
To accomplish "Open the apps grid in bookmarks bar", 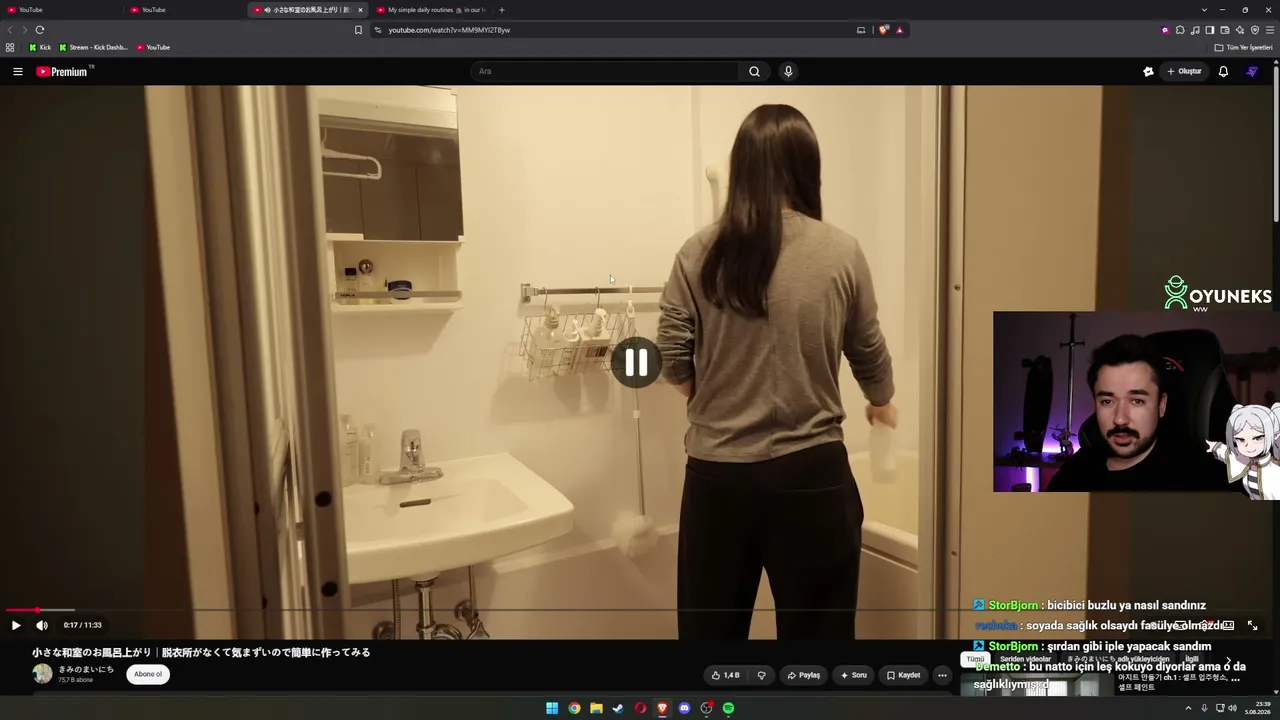I will 10,47.
